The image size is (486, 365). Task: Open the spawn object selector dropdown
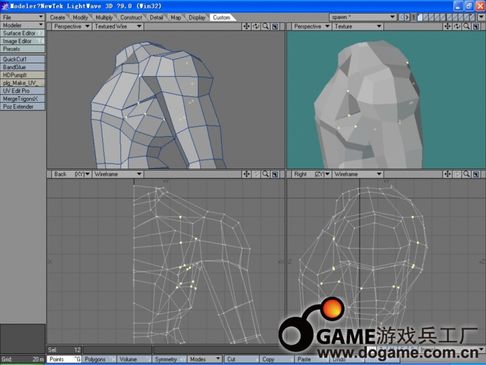pyautogui.click(x=363, y=17)
